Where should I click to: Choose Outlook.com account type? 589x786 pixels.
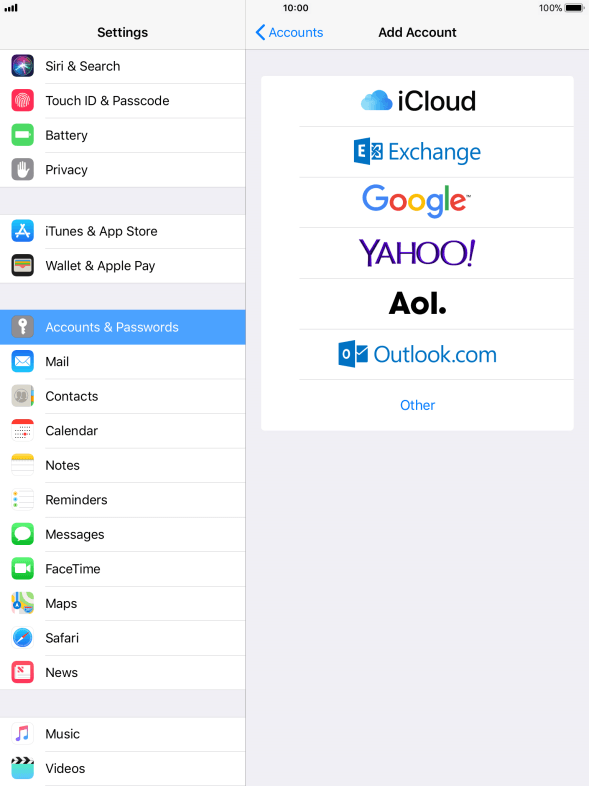(418, 354)
